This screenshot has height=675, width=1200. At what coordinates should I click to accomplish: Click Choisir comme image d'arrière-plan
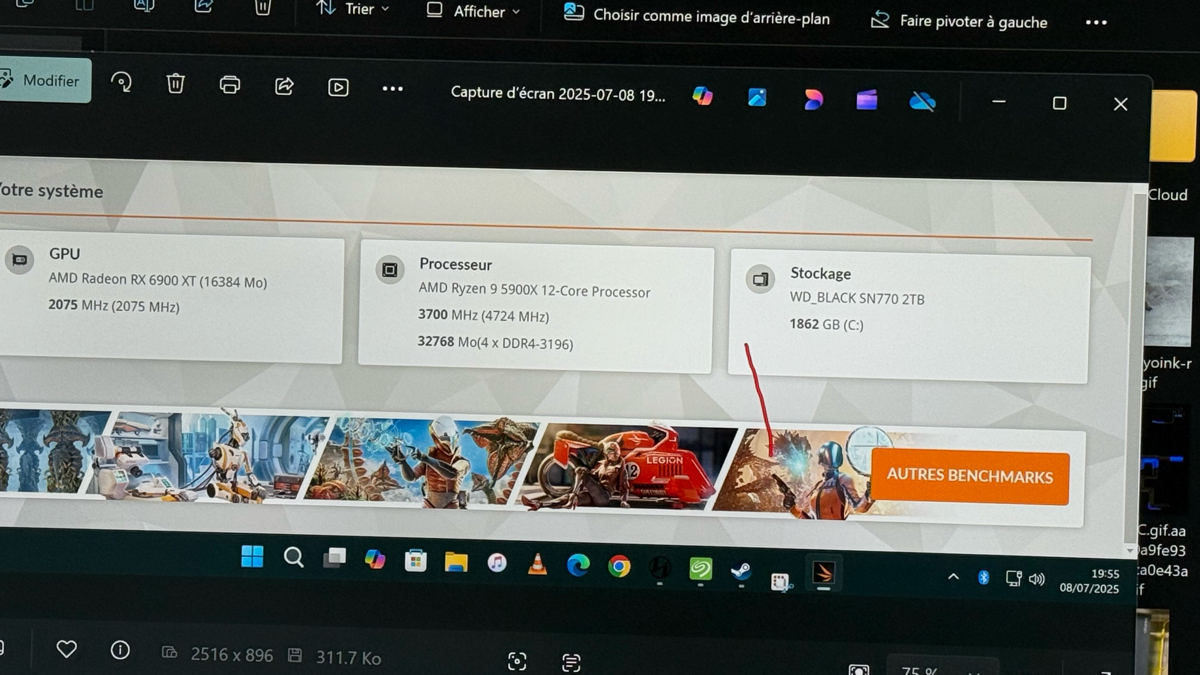click(697, 15)
